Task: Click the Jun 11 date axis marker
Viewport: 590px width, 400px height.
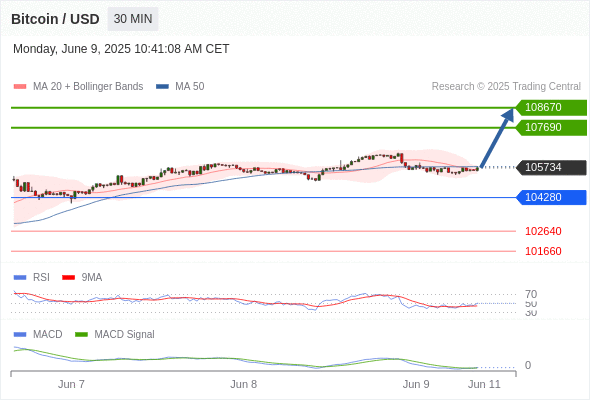Action: pyautogui.click(x=484, y=384)
